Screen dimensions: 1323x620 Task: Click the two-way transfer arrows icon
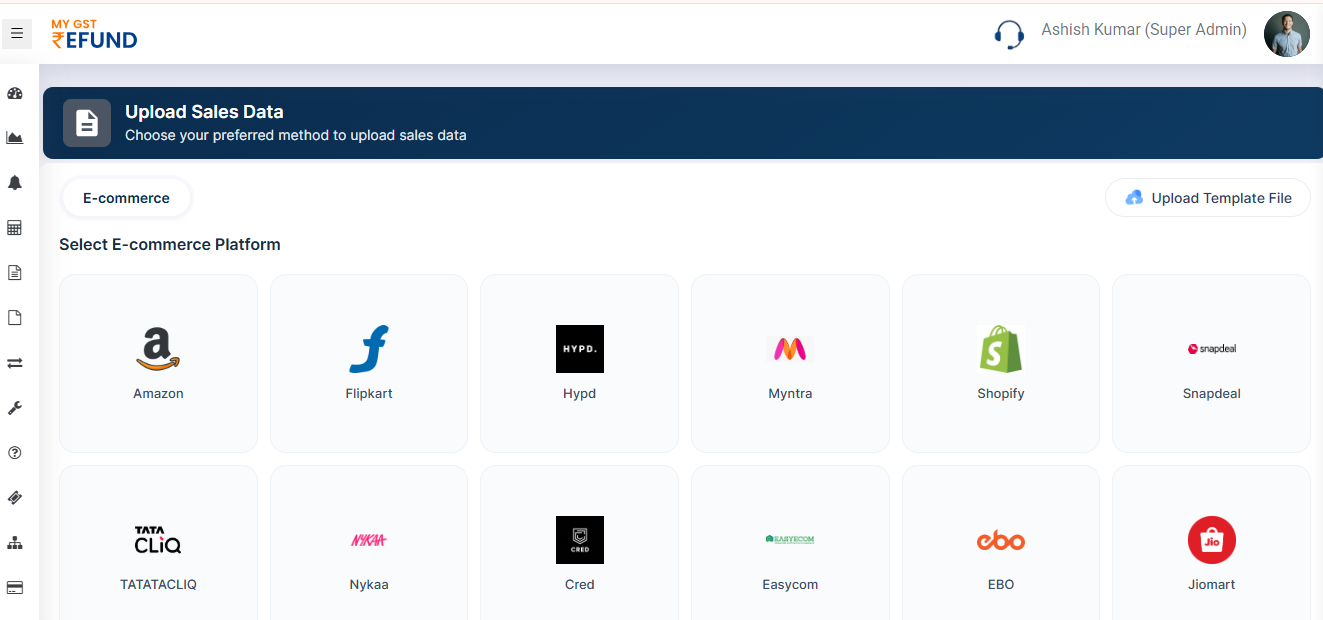pos(15,362)
